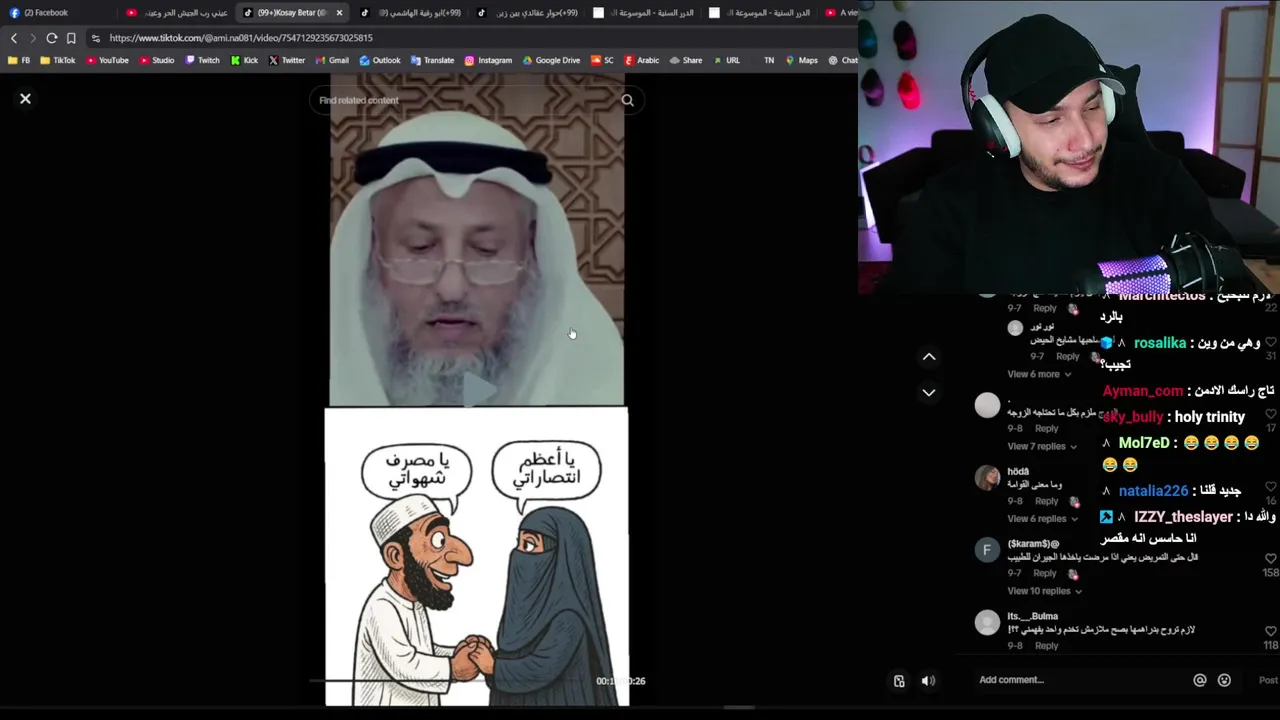Expand View 10 replies under ($karam$)@ comment
The height and width of the screenshot is (720, 1280).
point(1044,591)
